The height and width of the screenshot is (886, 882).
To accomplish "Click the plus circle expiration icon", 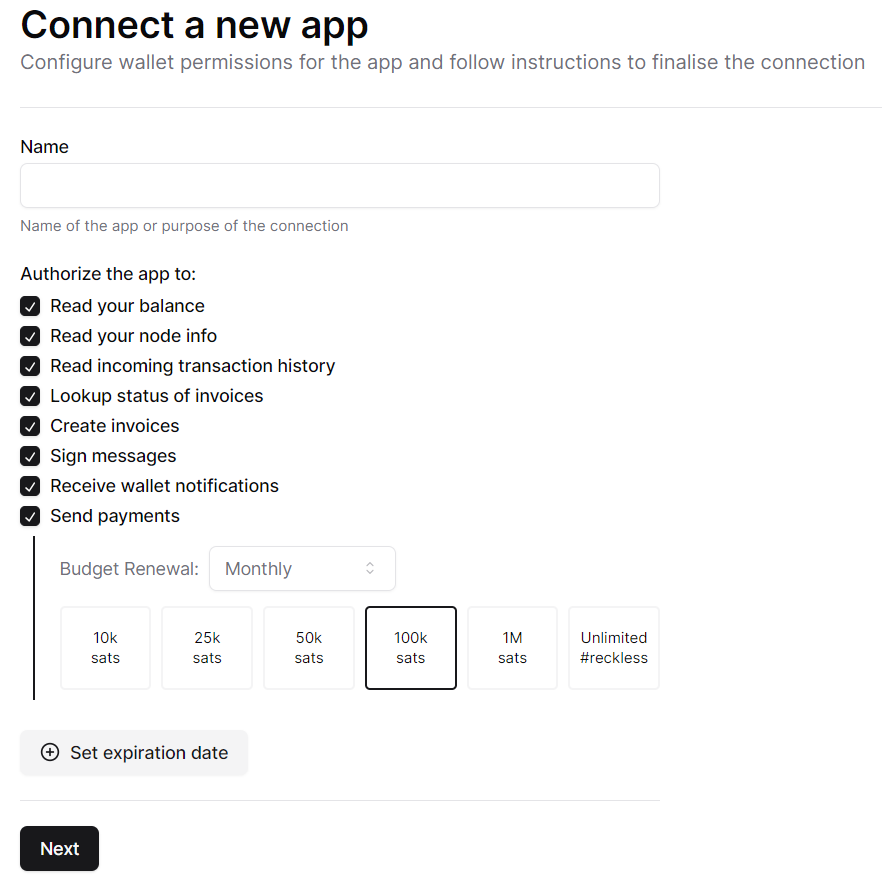I will (x=50, y=753).
